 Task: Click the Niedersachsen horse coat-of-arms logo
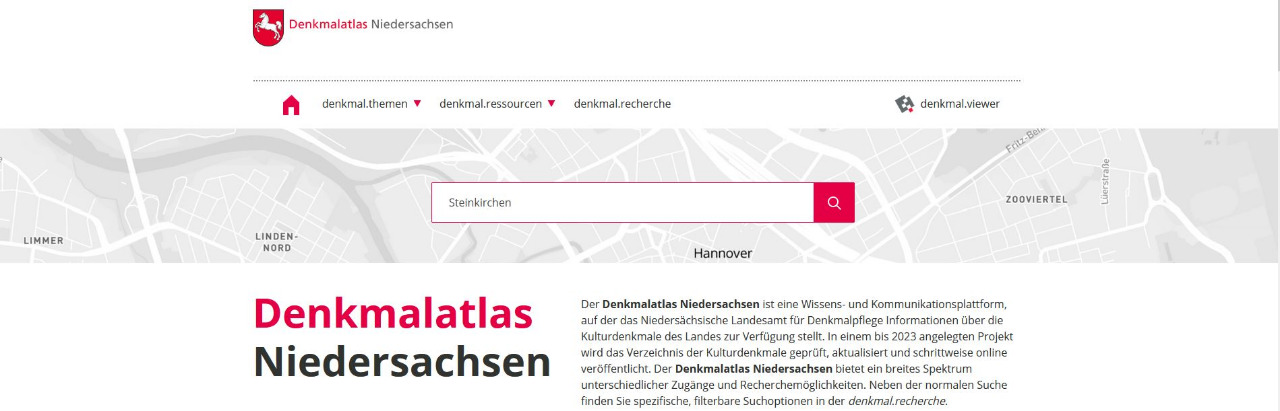268,27
